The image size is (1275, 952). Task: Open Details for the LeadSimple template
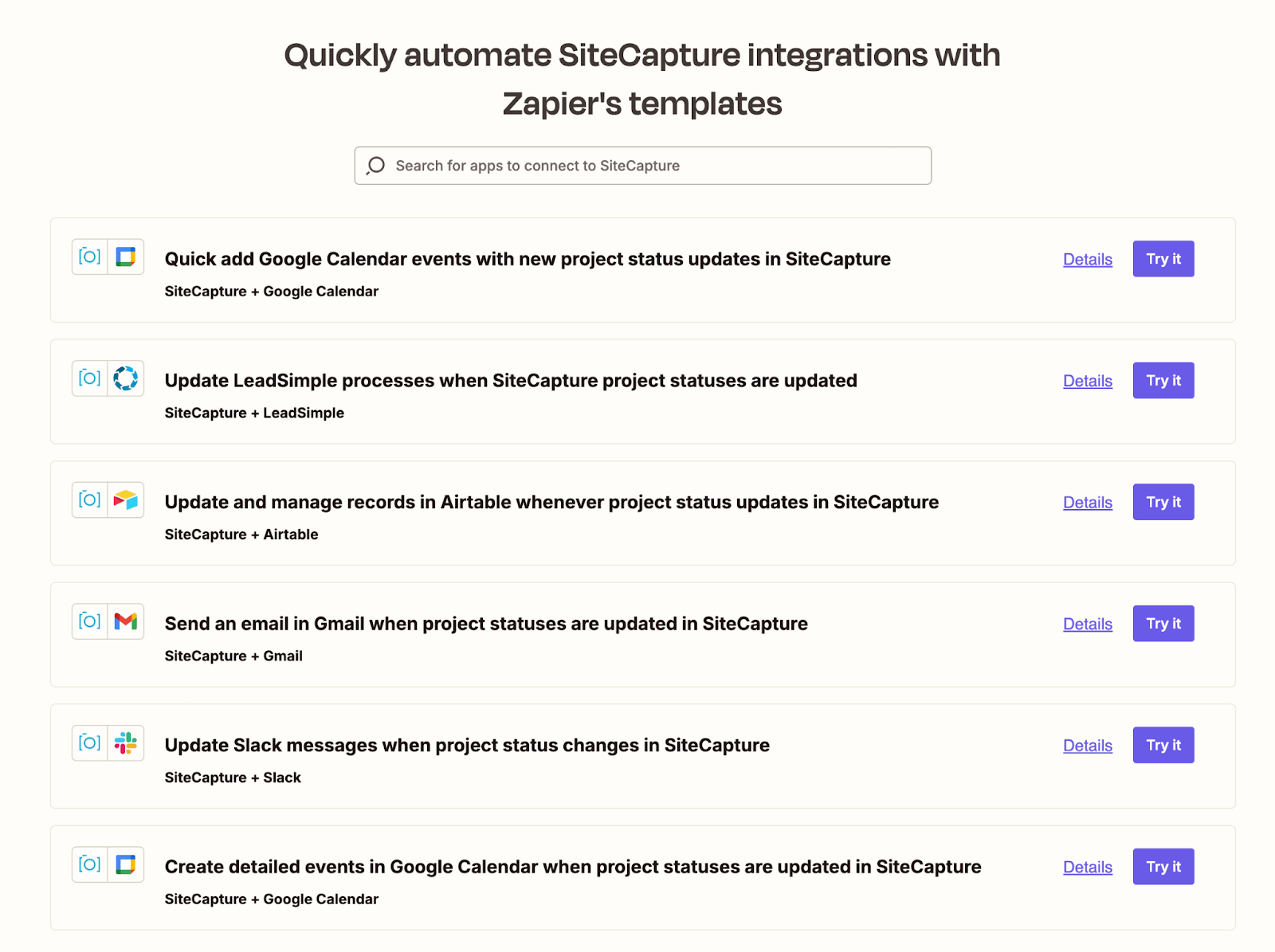1087,381
